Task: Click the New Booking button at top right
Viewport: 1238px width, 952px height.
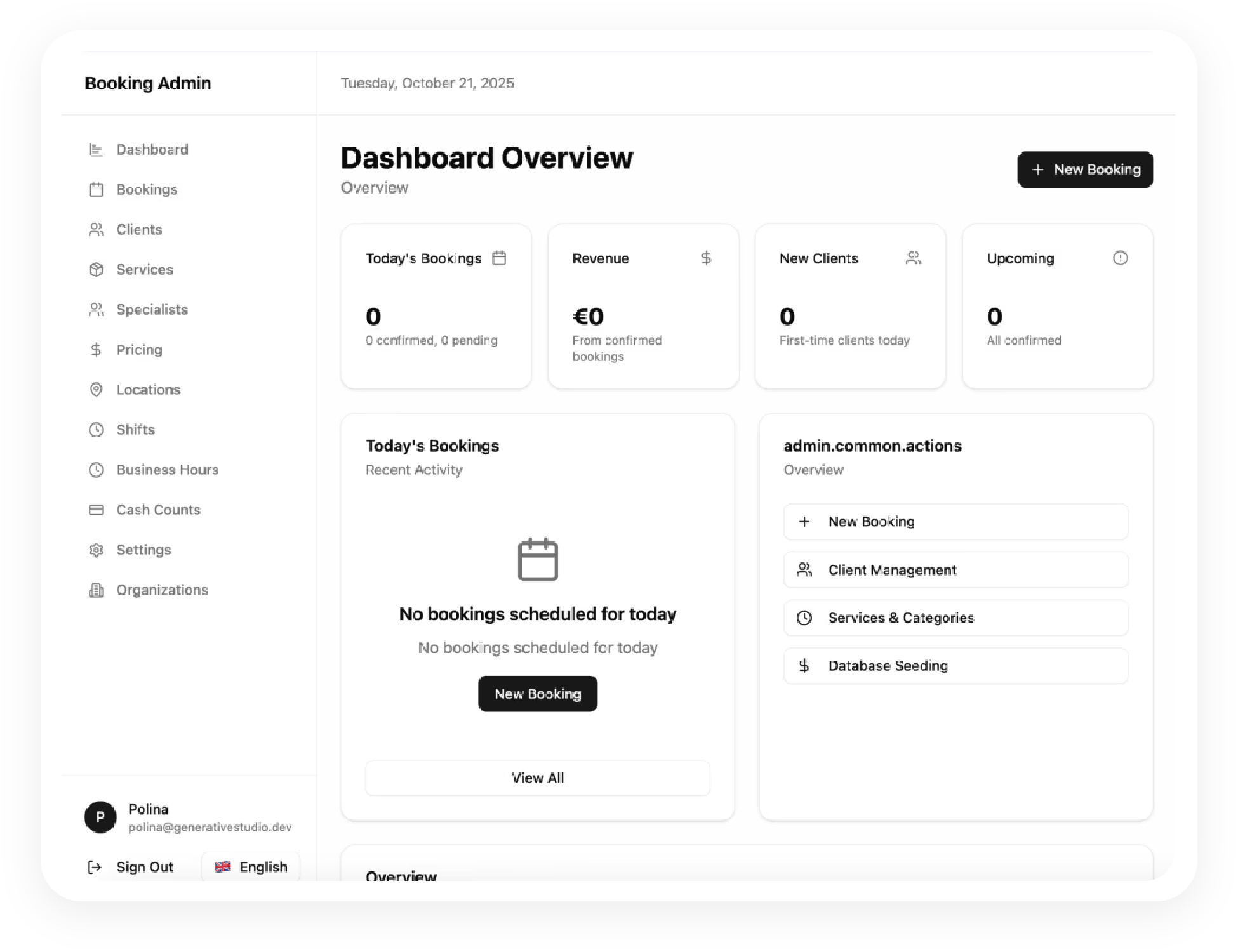Action: [1086, 169]
